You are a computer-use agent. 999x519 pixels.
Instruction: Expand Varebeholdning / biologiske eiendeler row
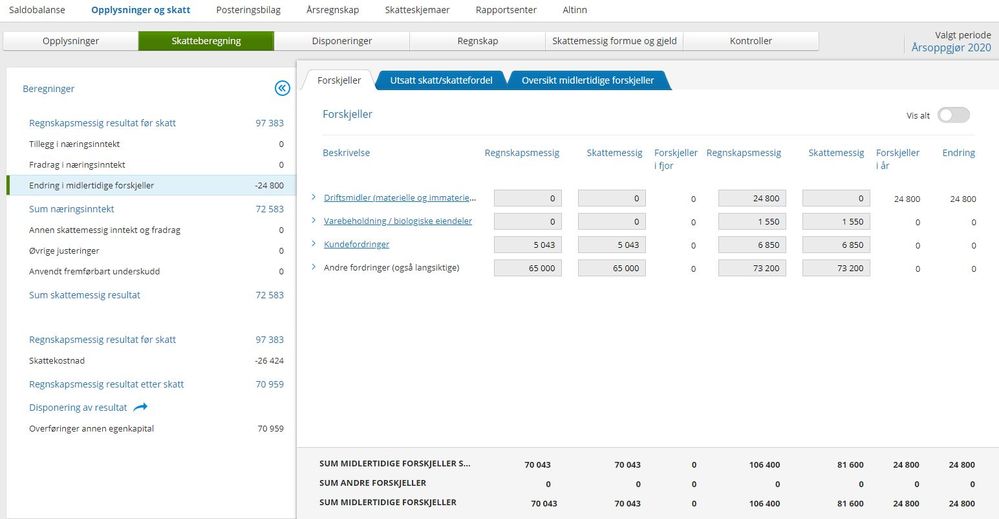pos(314,221)
